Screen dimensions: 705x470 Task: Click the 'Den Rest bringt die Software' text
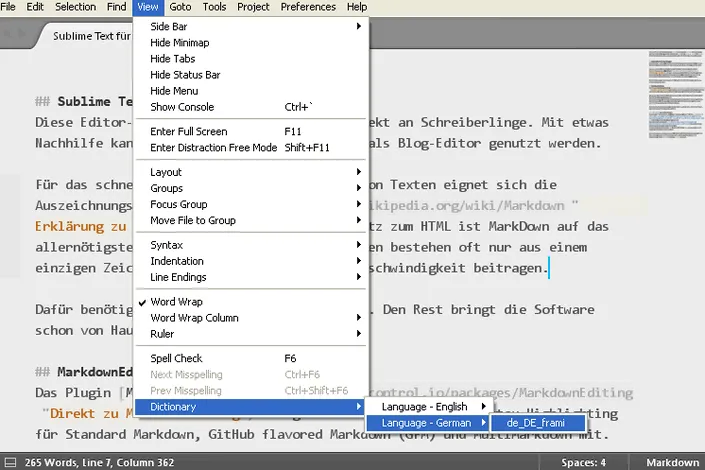[488, 310]
